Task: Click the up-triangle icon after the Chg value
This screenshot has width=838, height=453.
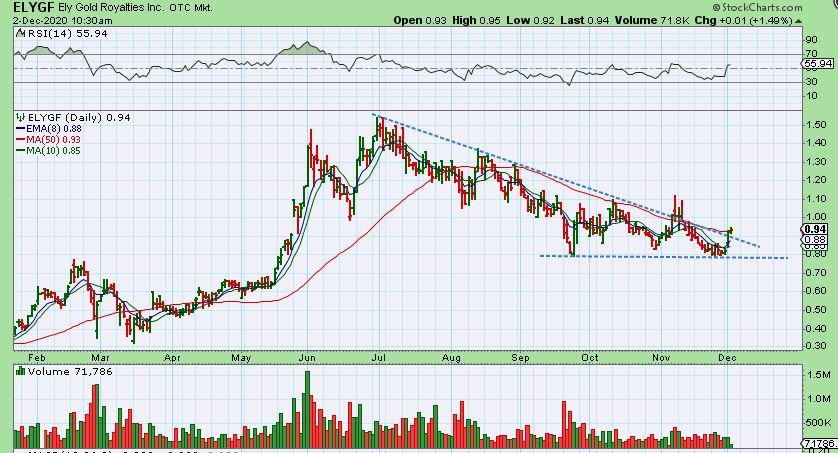Action: coord(798,21)
